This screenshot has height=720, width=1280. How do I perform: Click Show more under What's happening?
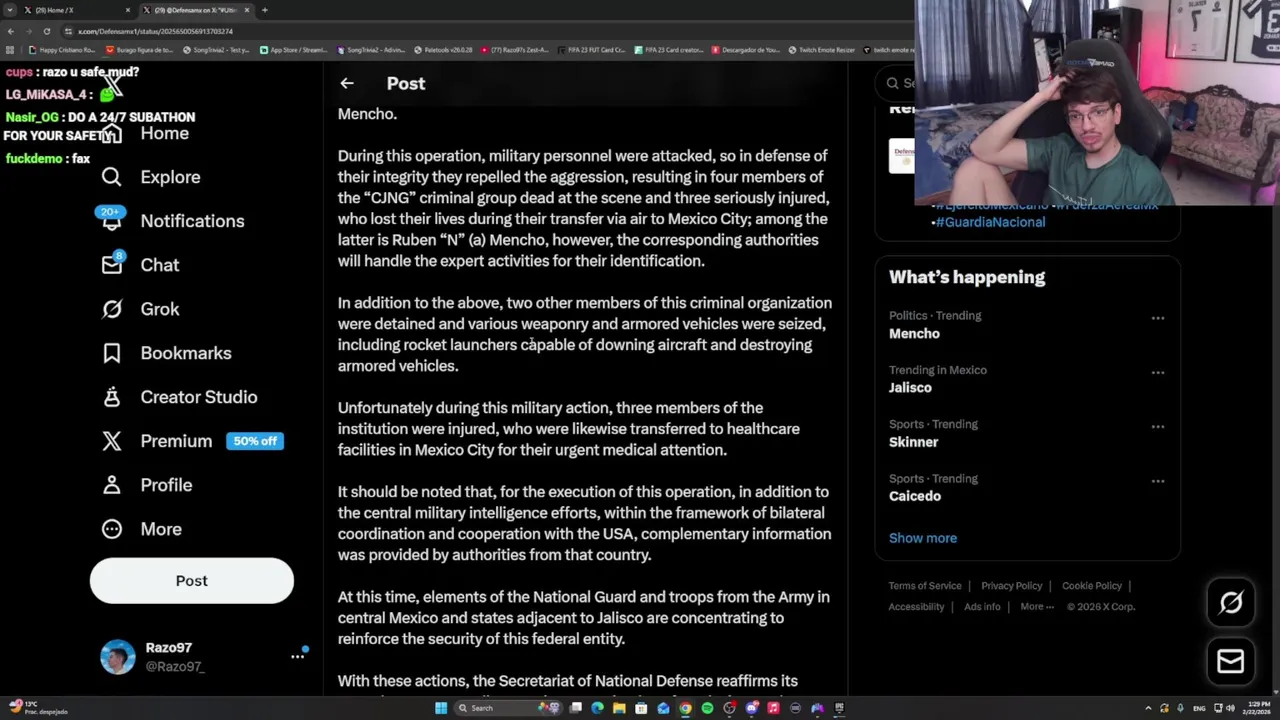923,538
